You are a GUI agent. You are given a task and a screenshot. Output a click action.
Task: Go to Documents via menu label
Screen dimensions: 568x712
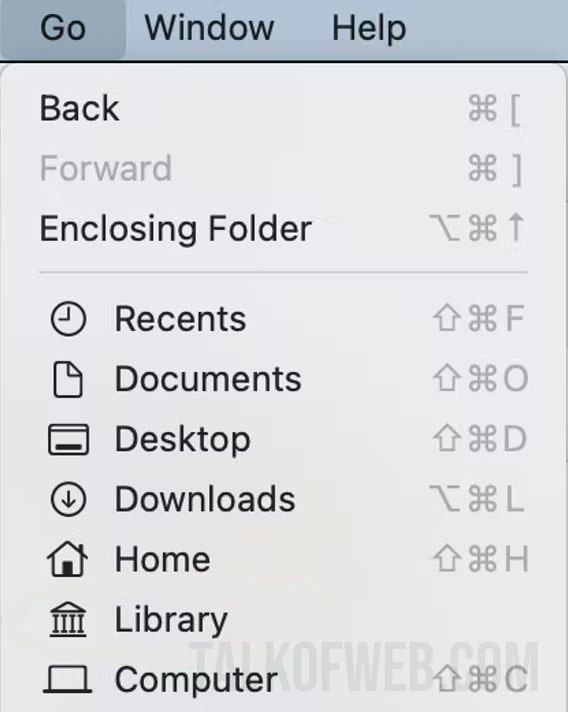click(208, 379)
